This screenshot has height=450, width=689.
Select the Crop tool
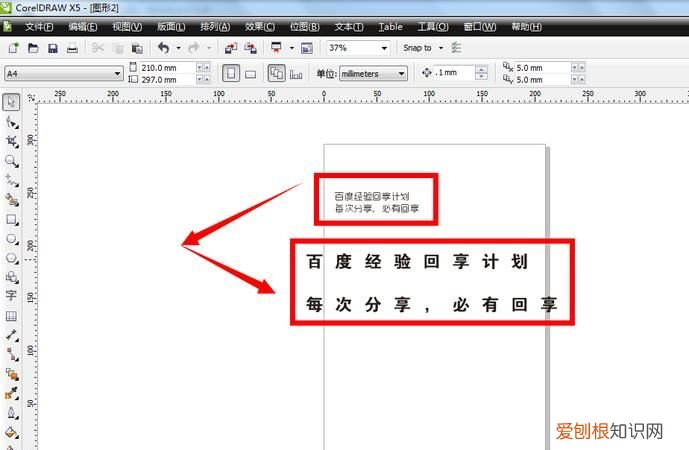[11, 141]
